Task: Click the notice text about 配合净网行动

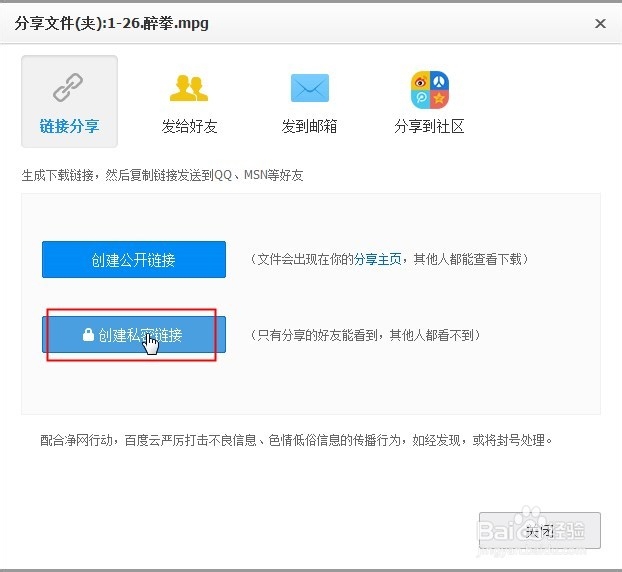Action: 296,440
